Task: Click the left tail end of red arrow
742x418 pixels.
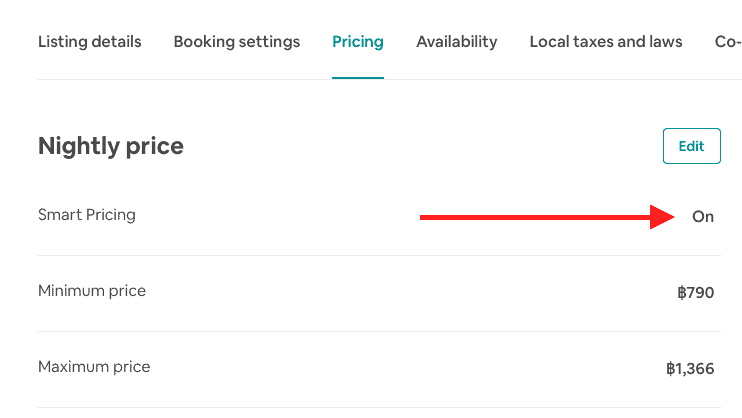Action: coord(424,216)
